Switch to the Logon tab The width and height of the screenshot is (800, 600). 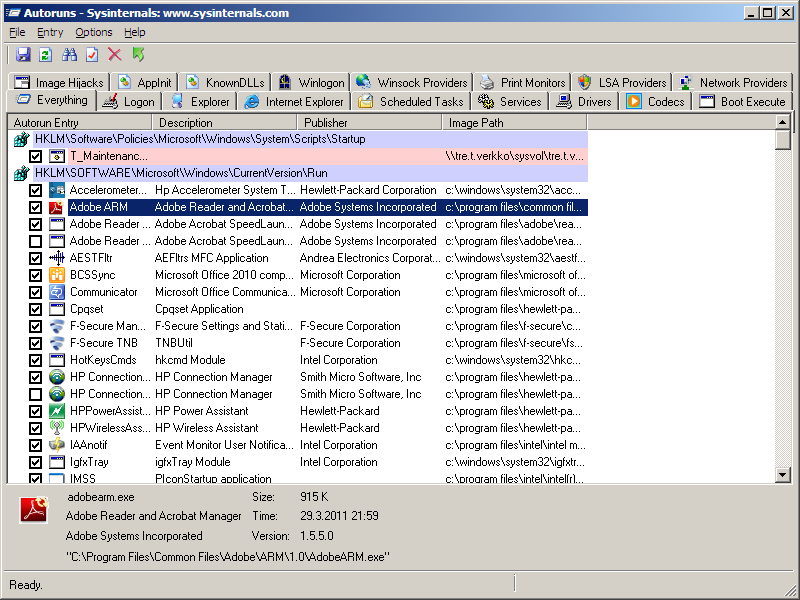(129, 102)
